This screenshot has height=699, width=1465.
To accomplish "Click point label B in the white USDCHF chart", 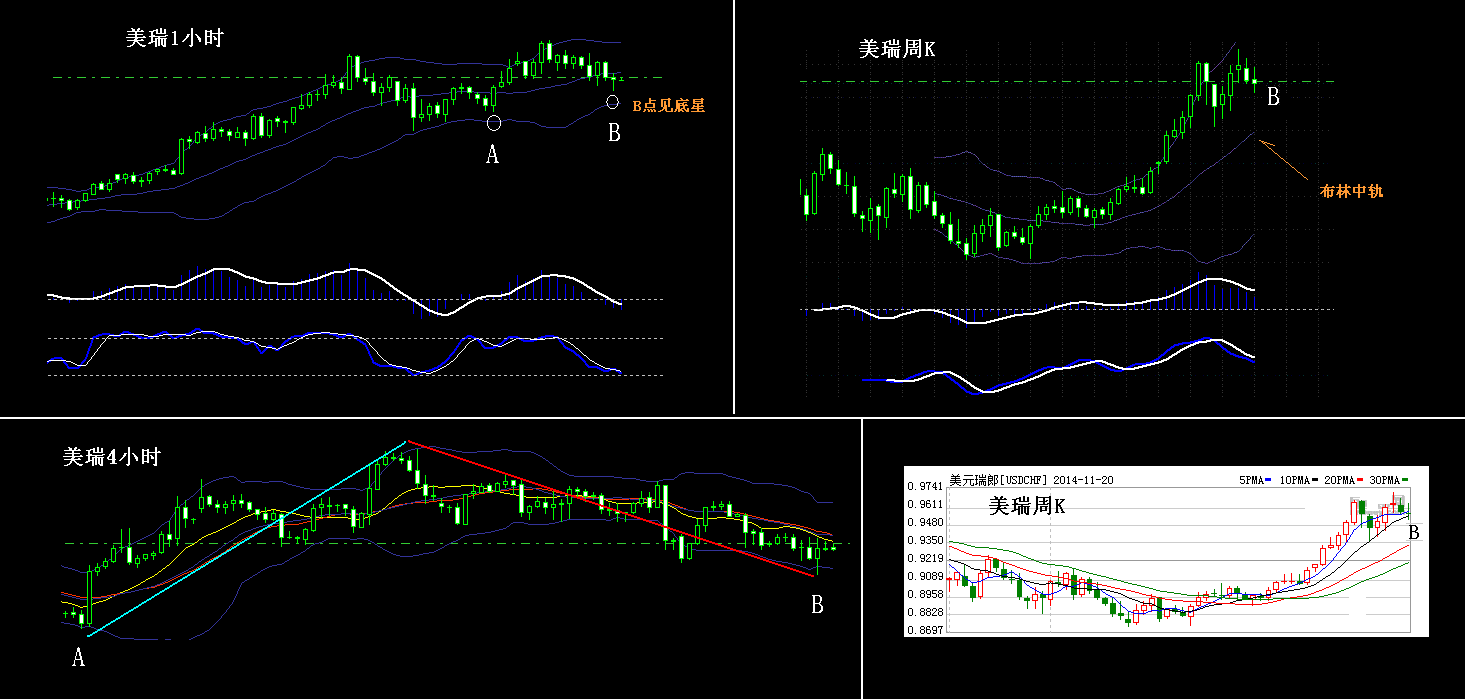I will [1414, 533].
